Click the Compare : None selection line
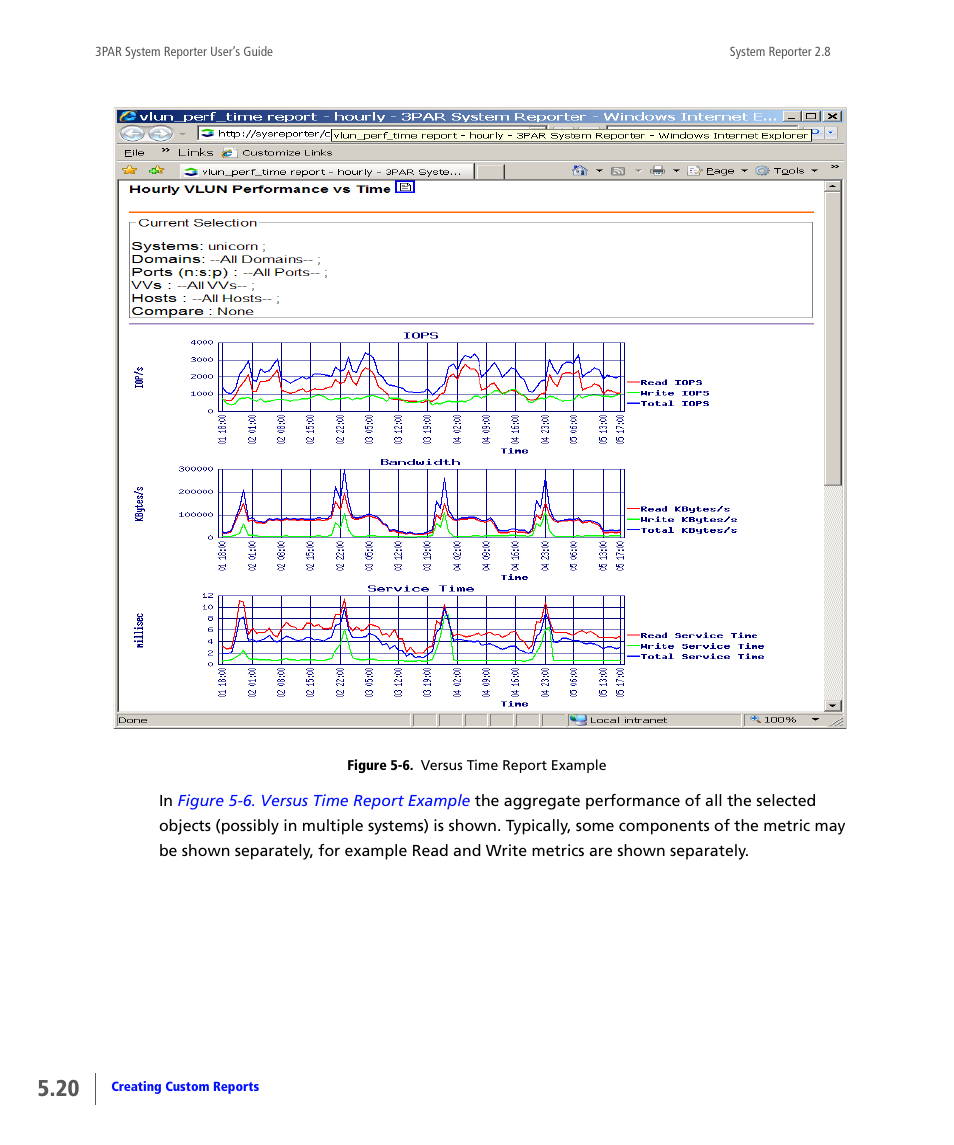The height and width of the screenshot is (1145, 954). 193,311
